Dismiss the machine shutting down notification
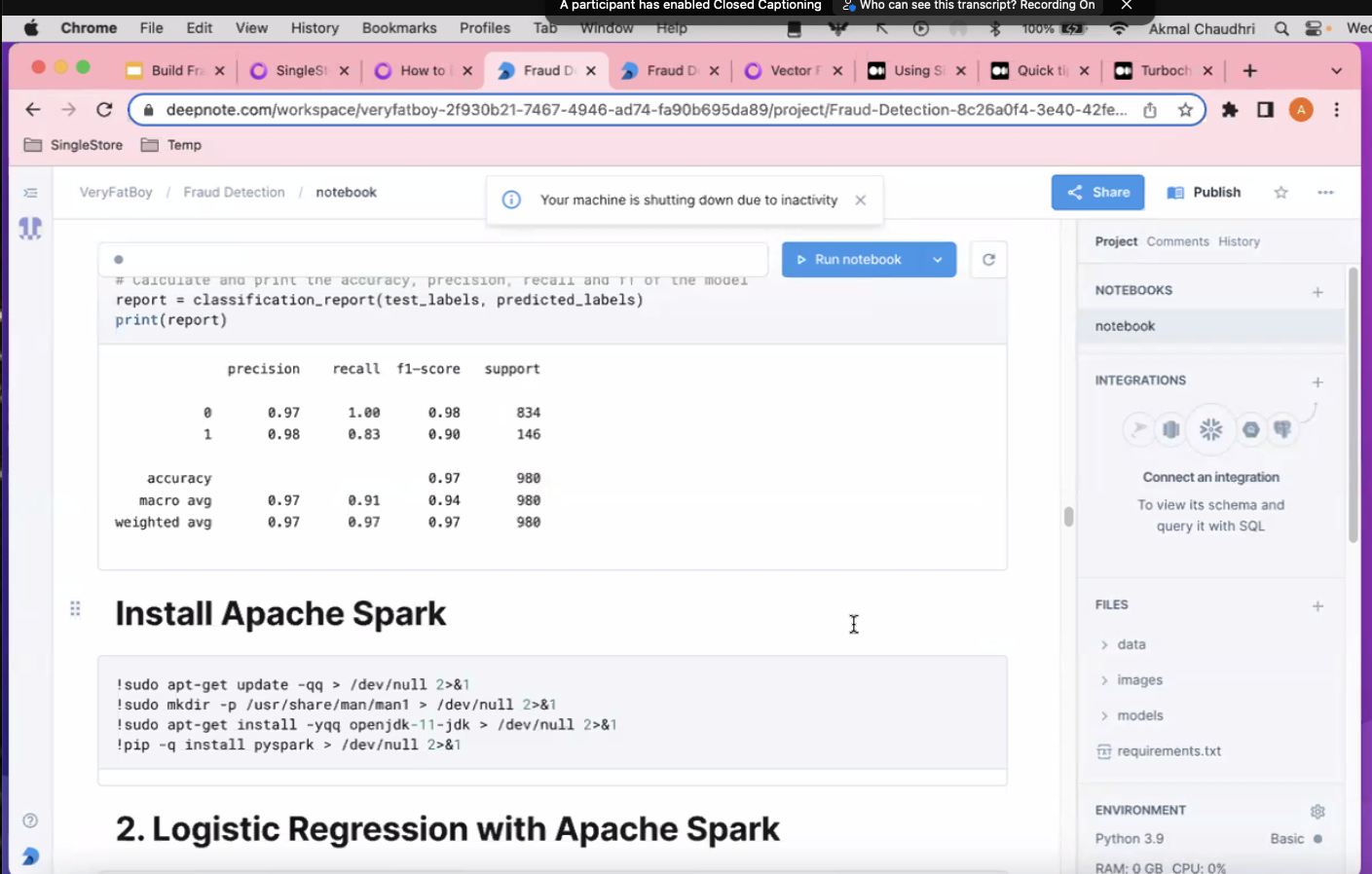The image size is (1372, 874). 860,200
